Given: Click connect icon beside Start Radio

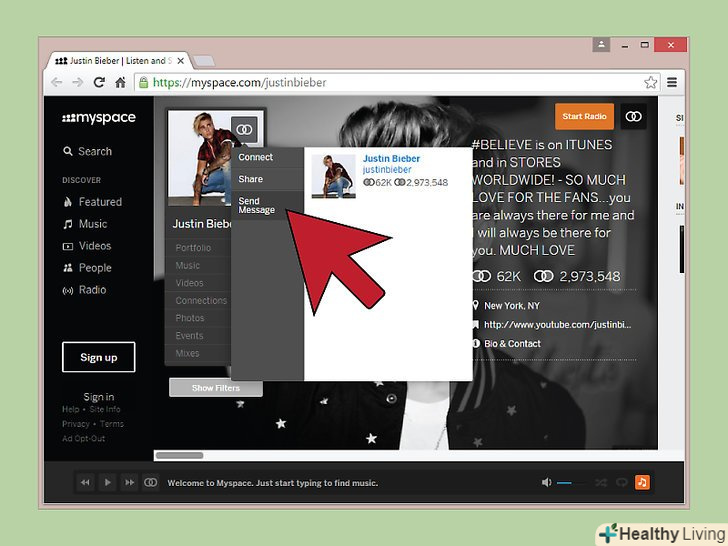Looking at the screenshot, I should pyautogui.click(x=633, y=117).
